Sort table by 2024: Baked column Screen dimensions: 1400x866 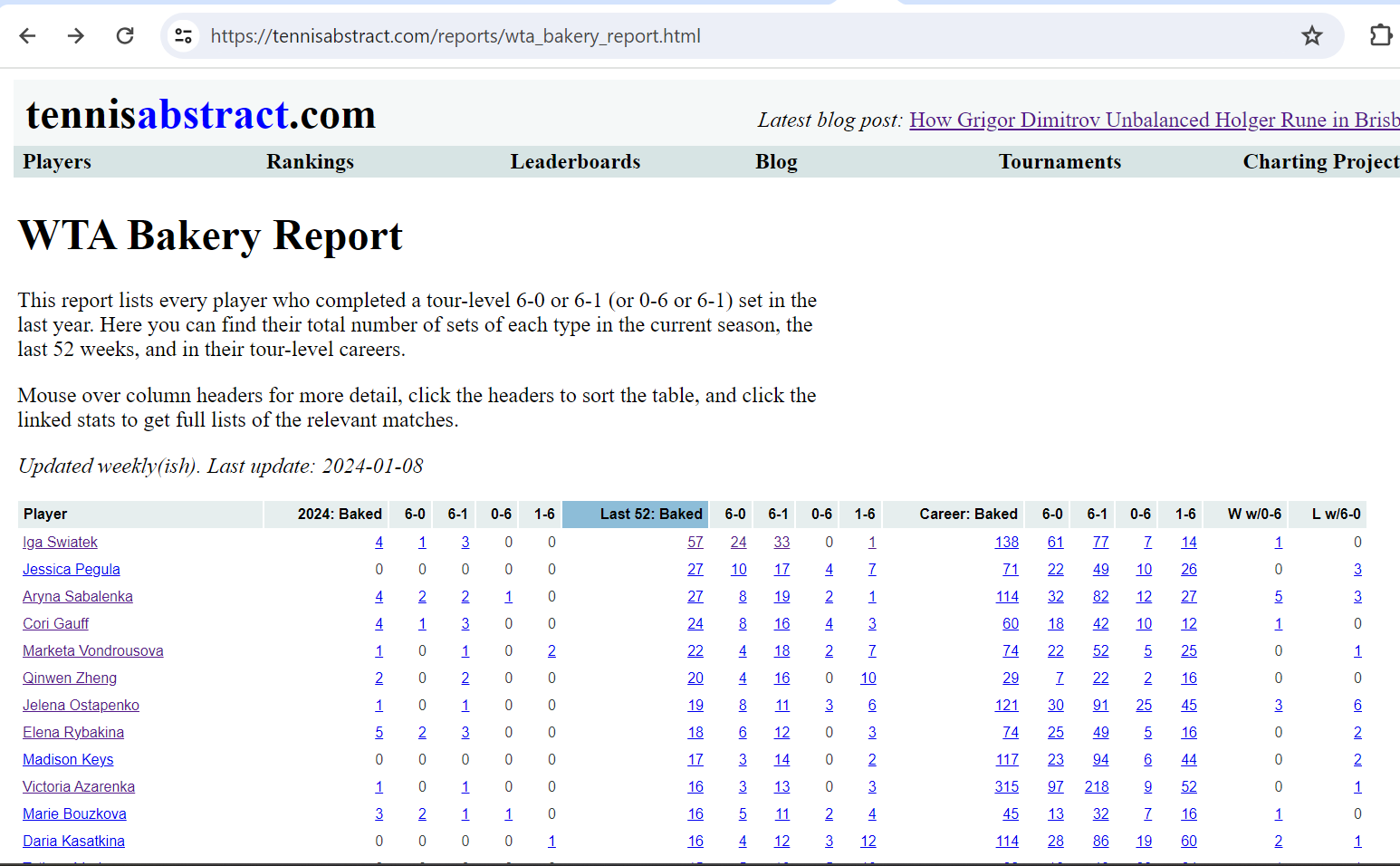(340, 515)
